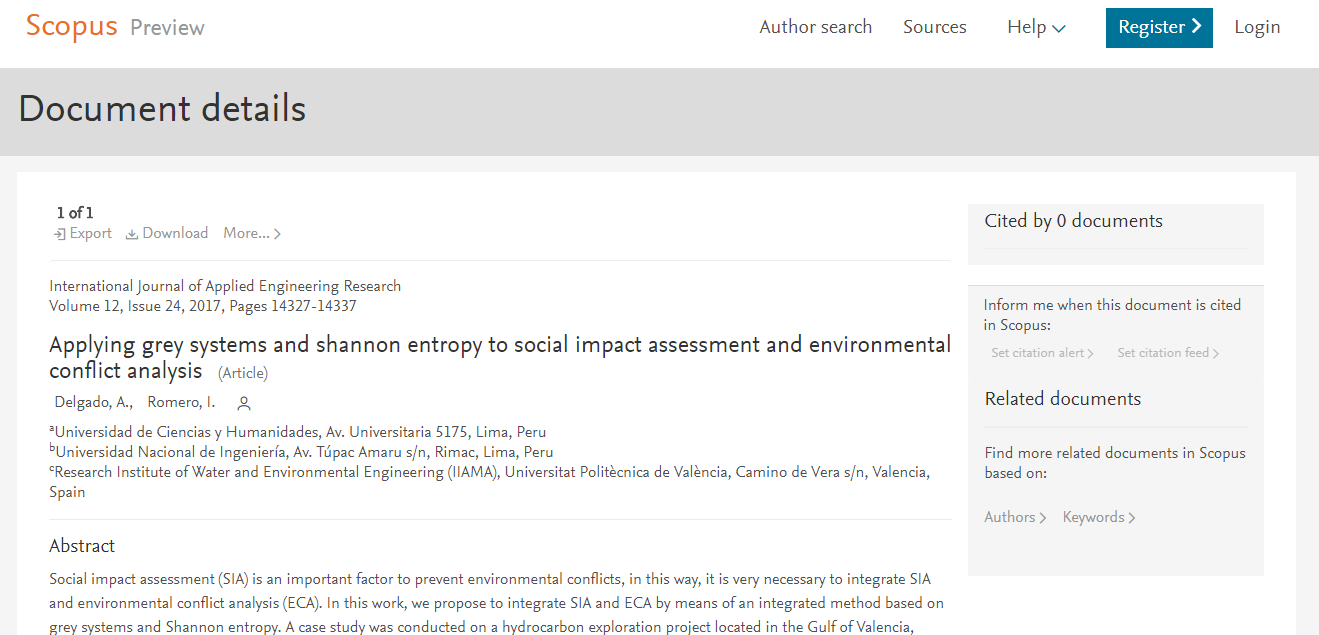Click the Research Institute of Water affiliation
Viewport: 1319px width, 635px height.
[490, 482]
